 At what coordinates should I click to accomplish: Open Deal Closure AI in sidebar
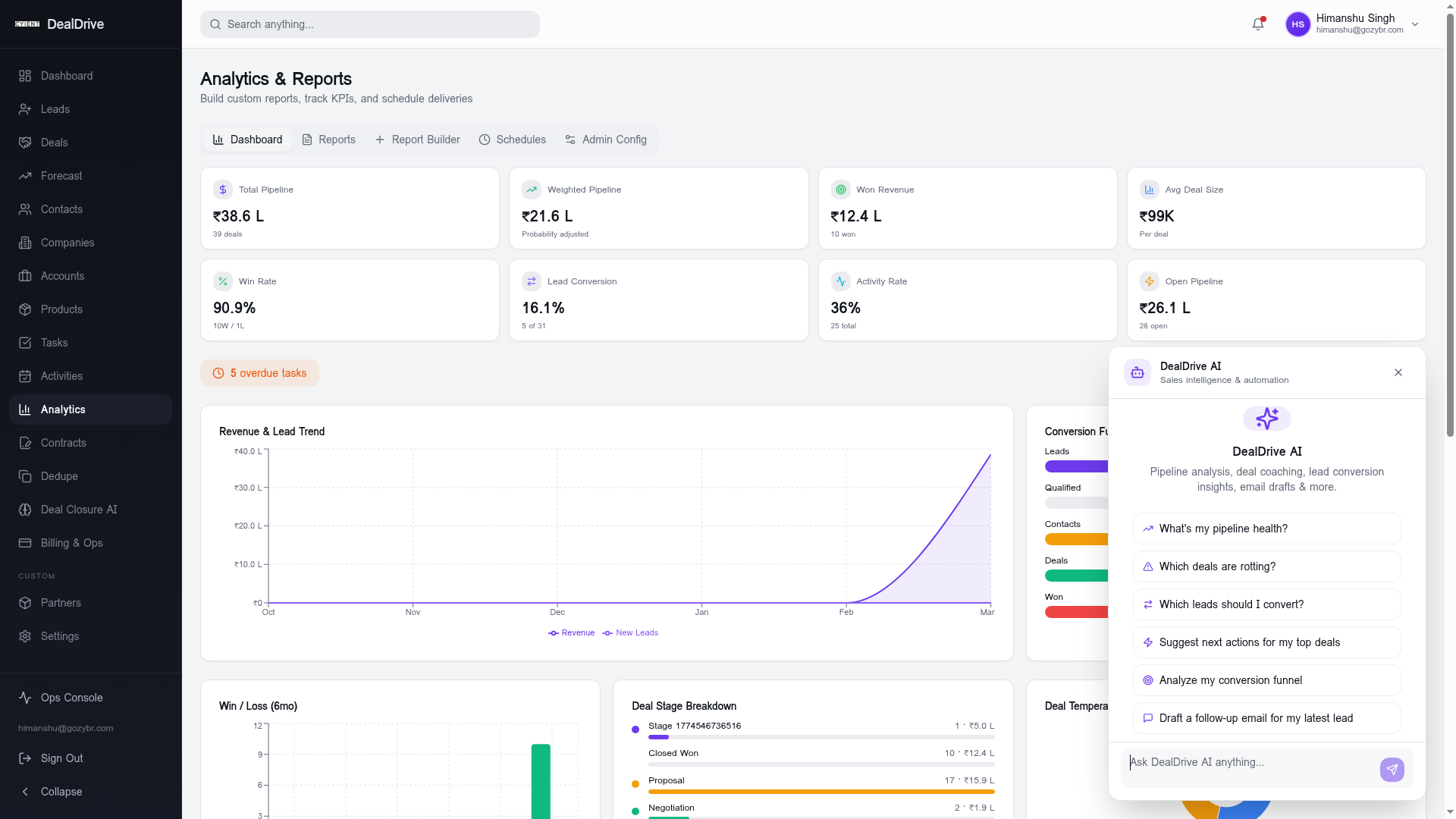click(x=91, y=510)
